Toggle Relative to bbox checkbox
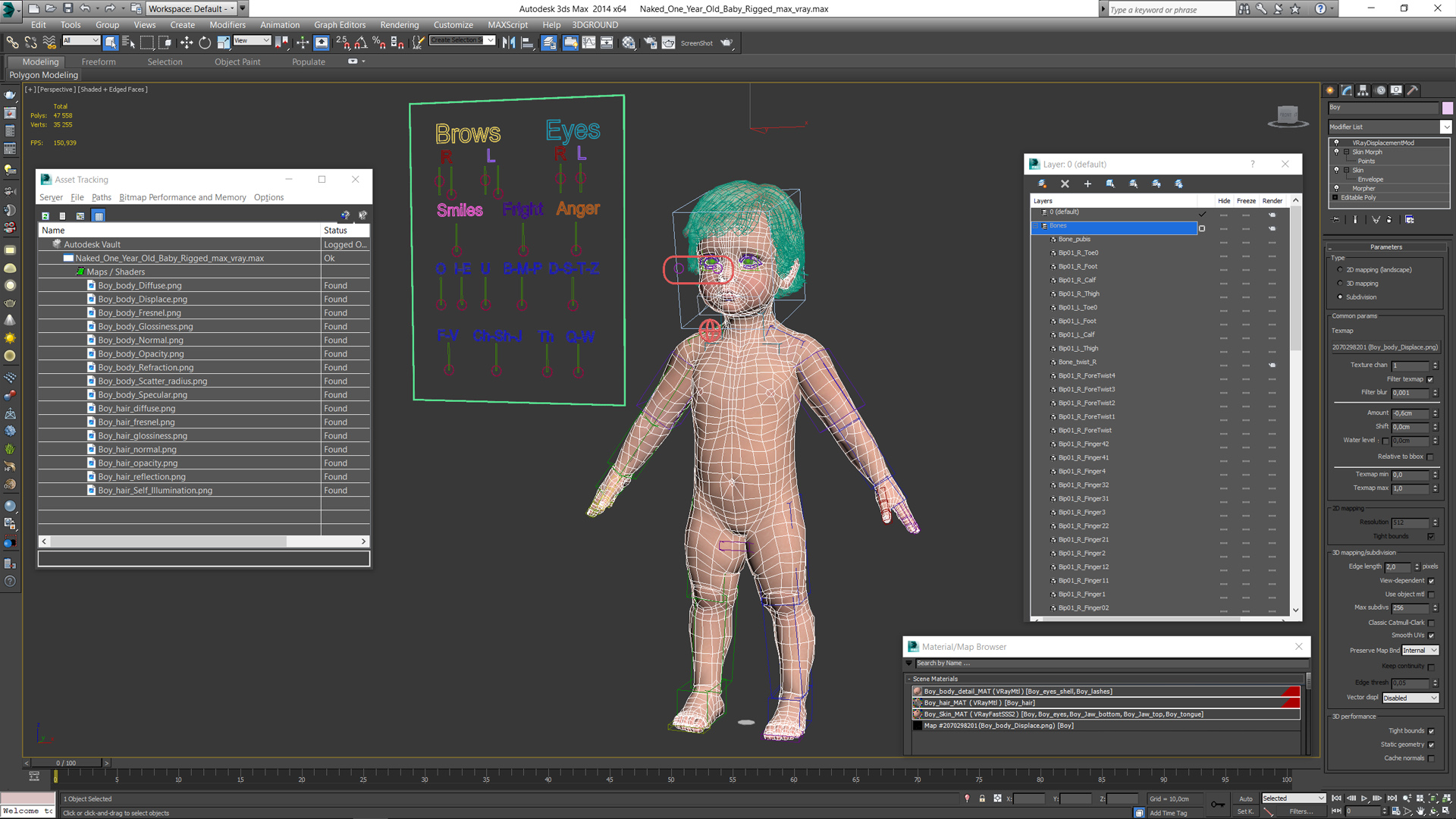 click(1430, 457)
